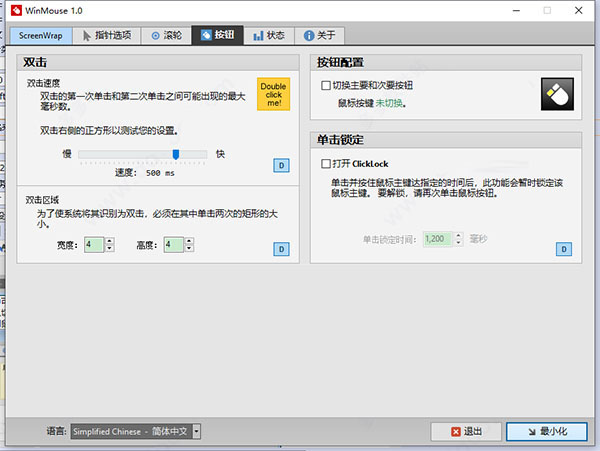The width and height of the screenshot is (600, 451).
Task: Enable 打开 ClickLock checkbox
Action: (x=326, y=164)
